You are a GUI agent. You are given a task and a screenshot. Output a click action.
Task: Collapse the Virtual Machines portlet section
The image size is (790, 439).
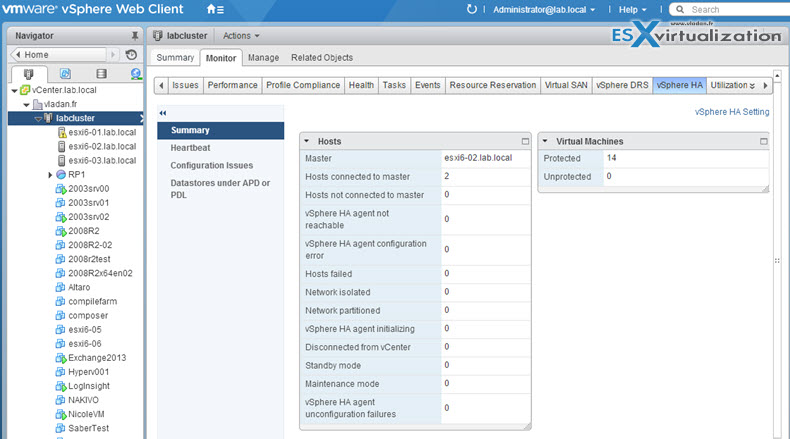pyautogui.click(x=545, y=142)
